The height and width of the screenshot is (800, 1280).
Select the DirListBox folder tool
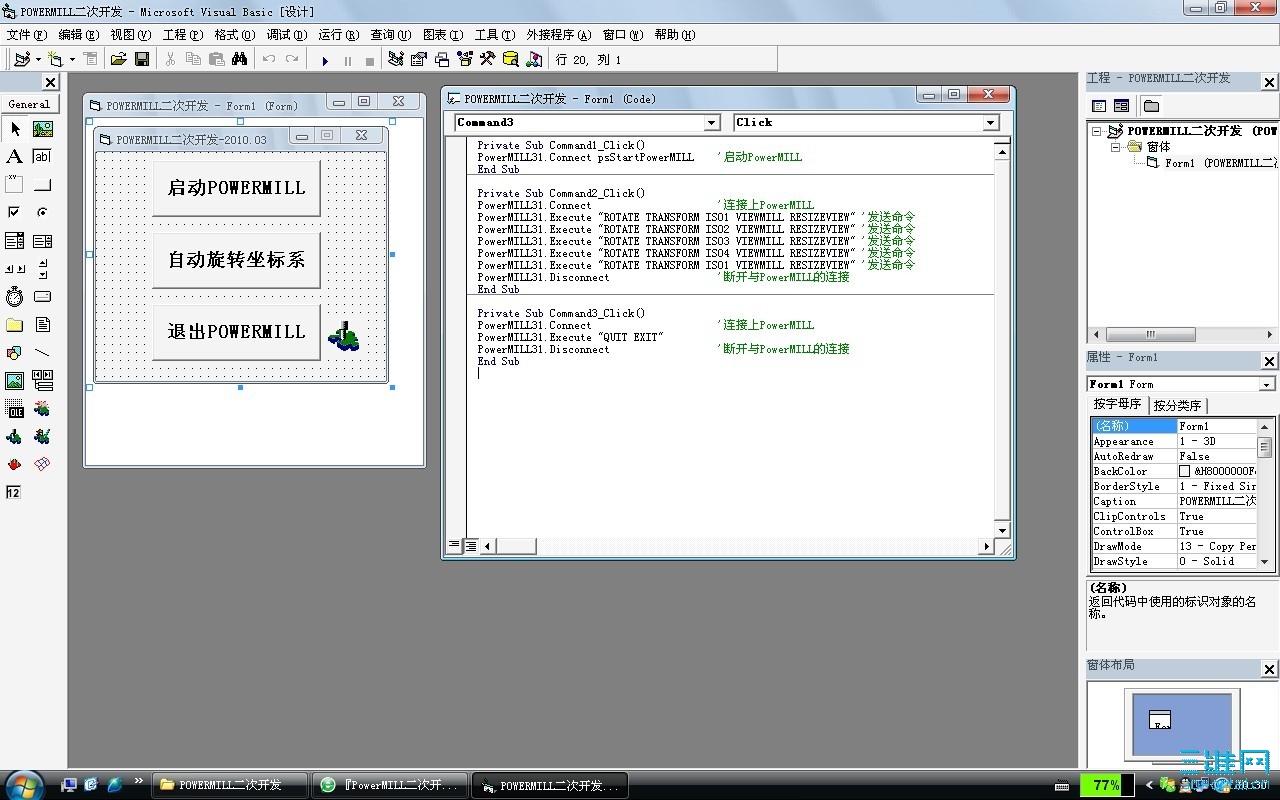[x=15, y=325]
